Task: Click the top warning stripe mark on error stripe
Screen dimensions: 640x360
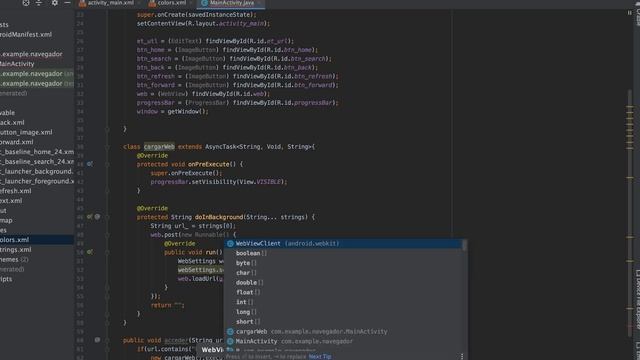Action: click(630, 107)
